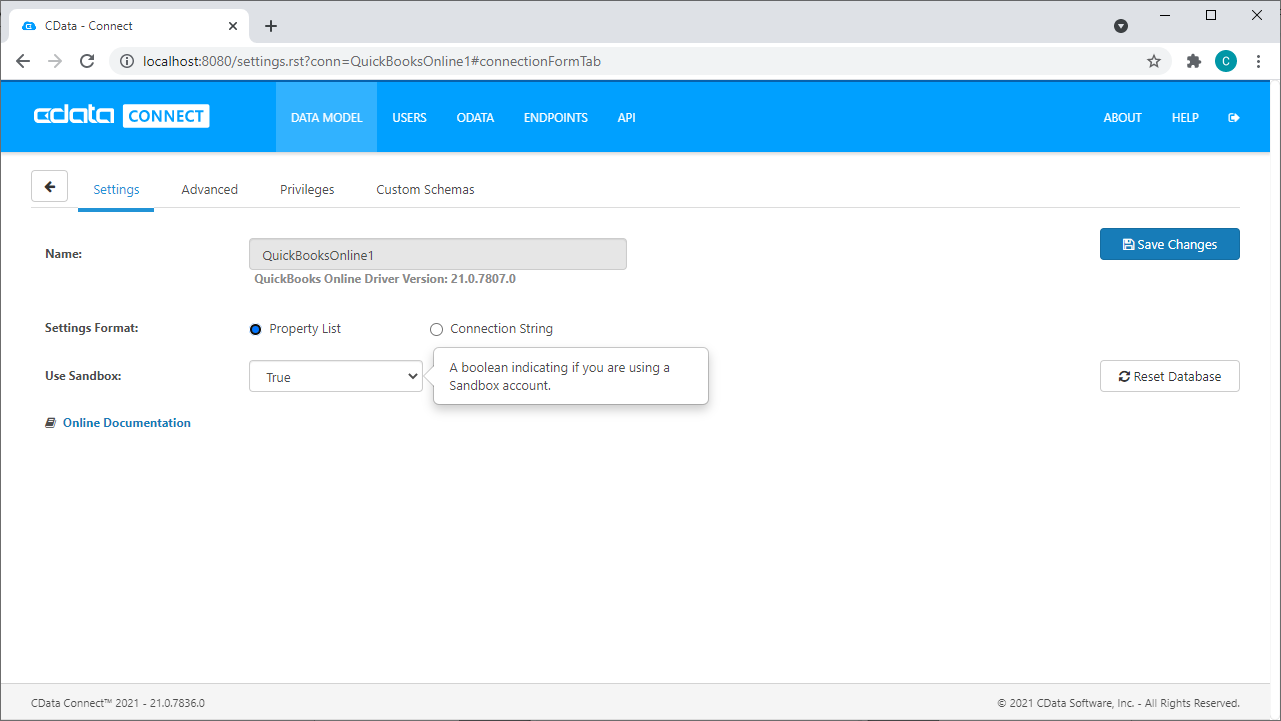The height and width of the screenshot is (721, 1281).
Task: Select the Connection String radio button
Action: point(436,329)
